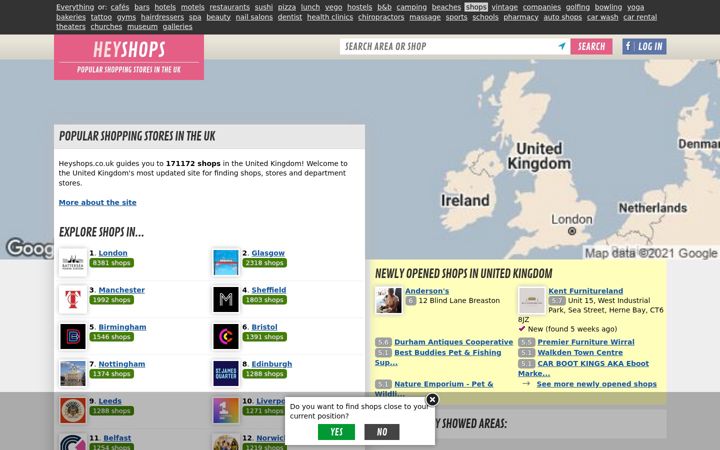Click the pink Search button
Screen dimensions: 720x450
point(591,46)
